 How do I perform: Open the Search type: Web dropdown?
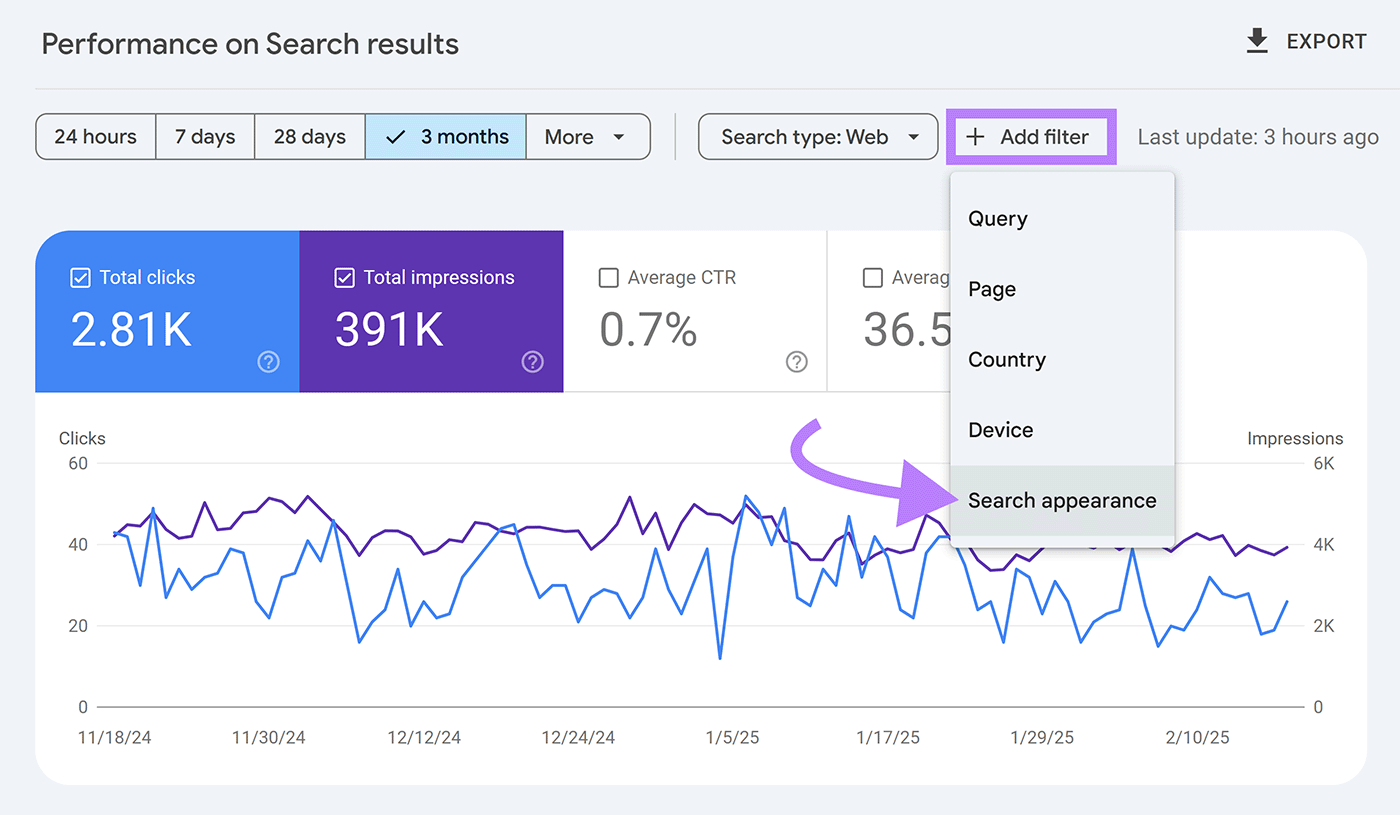(x=817, y=137)
